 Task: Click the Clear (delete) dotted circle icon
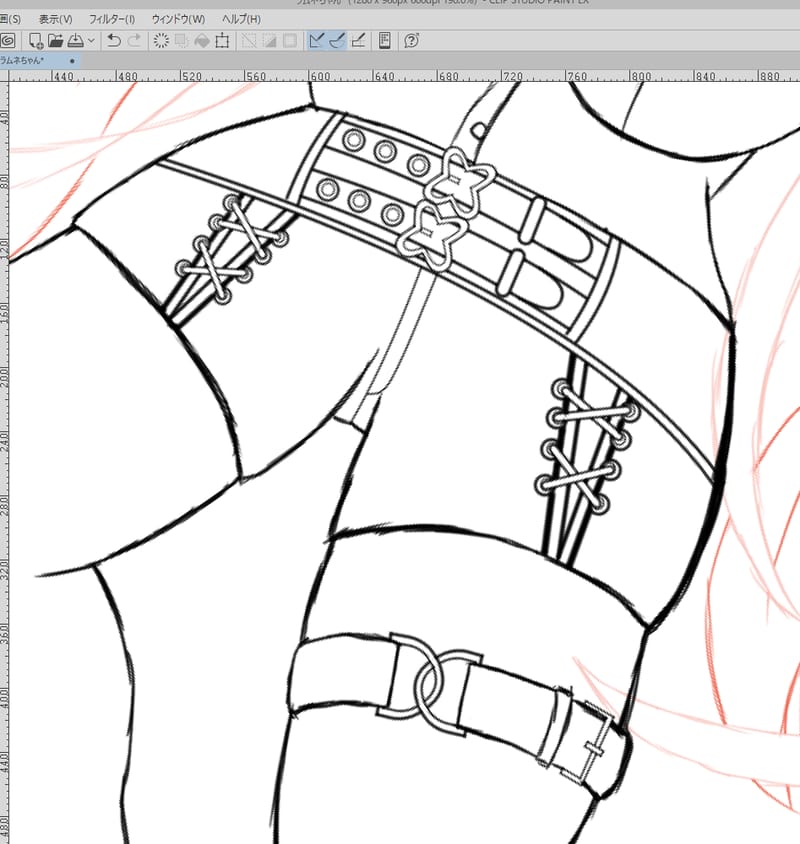[x=161, y=40]
